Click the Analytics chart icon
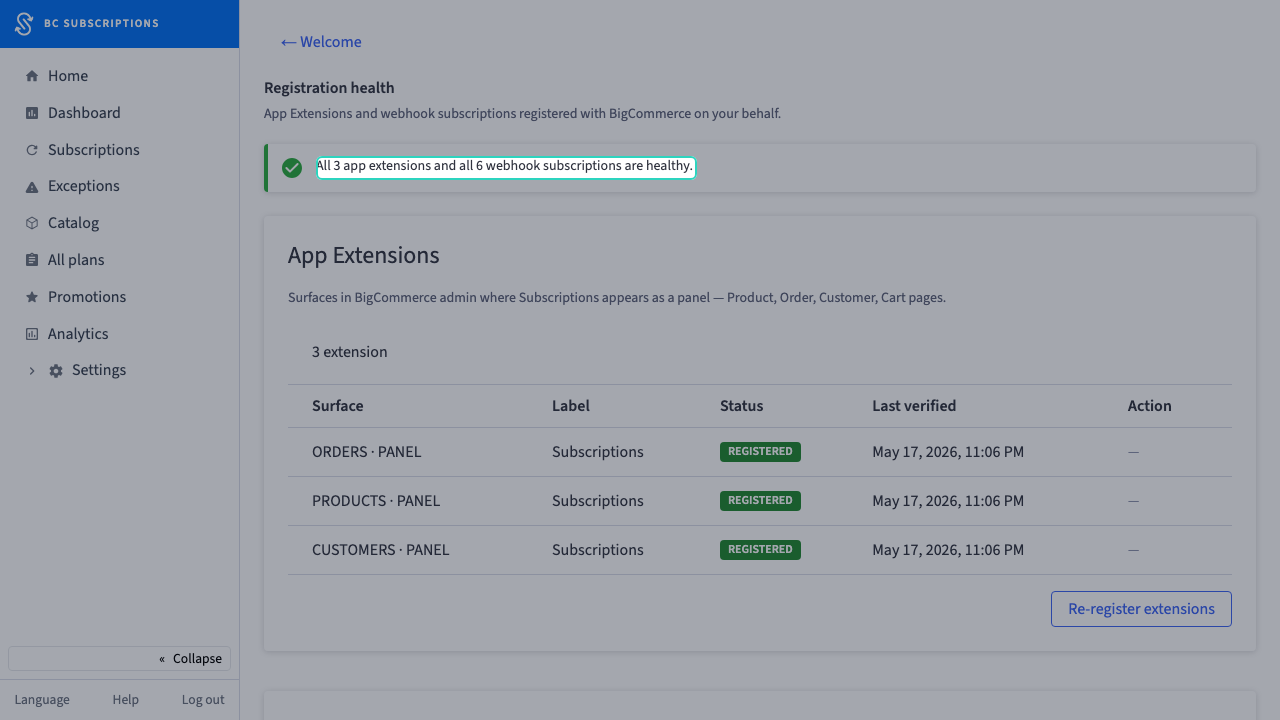The width and height of the screenshot is (1280, 720). (x=32, y=334)
